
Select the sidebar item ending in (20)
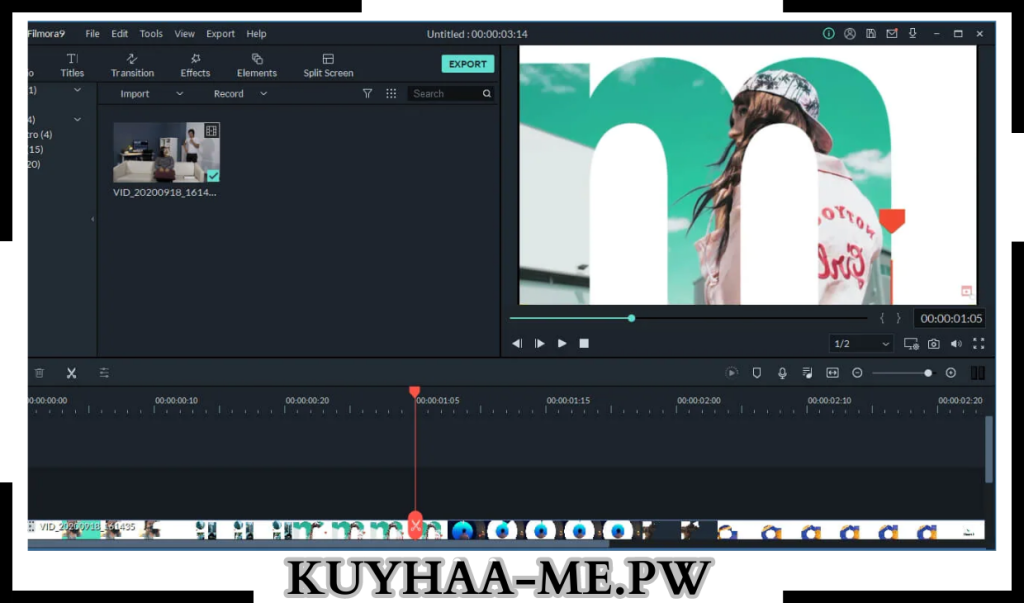point(34,165)
